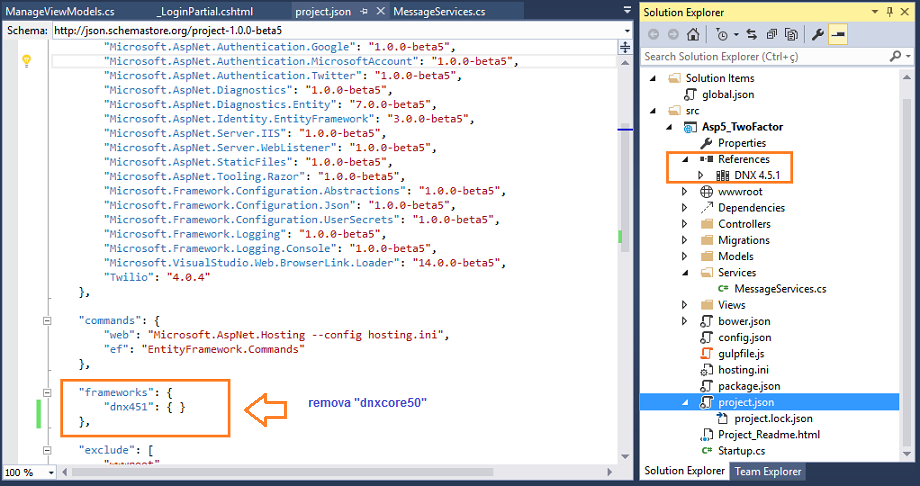
Task: Toggle auto-hide pin of Solution Explorer panel
Action: (x=890, y=12)
